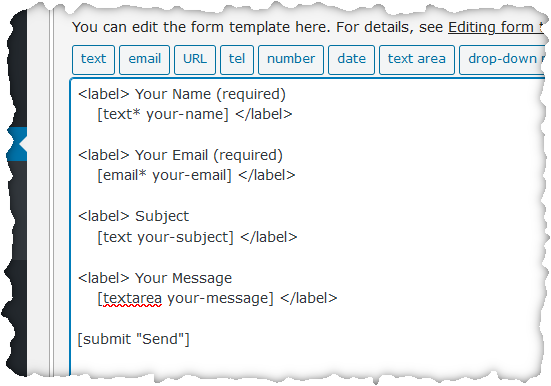Click the [text your-subject] tag line
The image size is (551, 386).
(197, 237)
